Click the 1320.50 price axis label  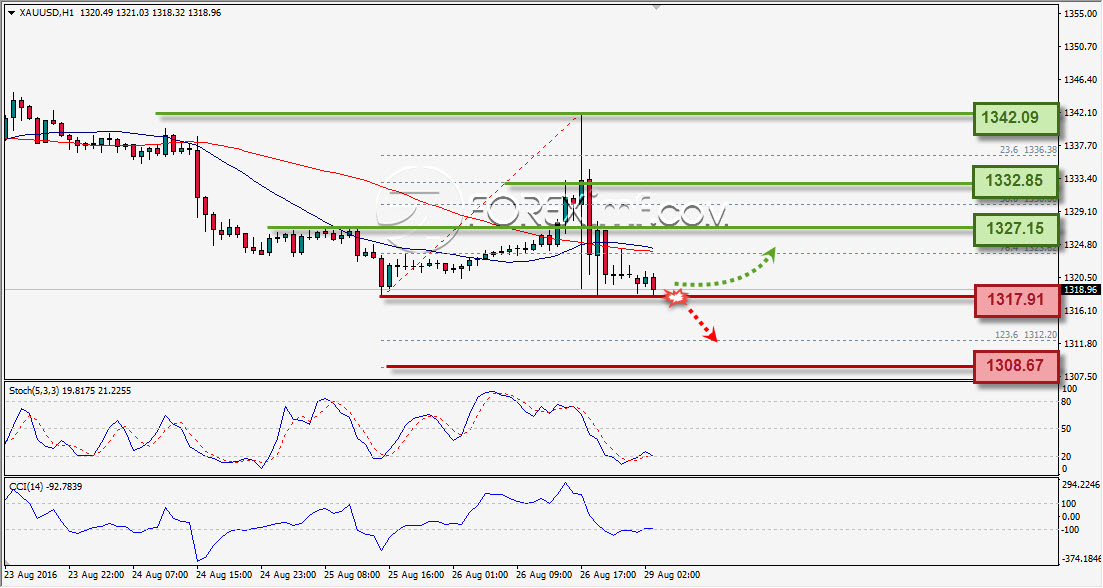(x=1080, y=277)
